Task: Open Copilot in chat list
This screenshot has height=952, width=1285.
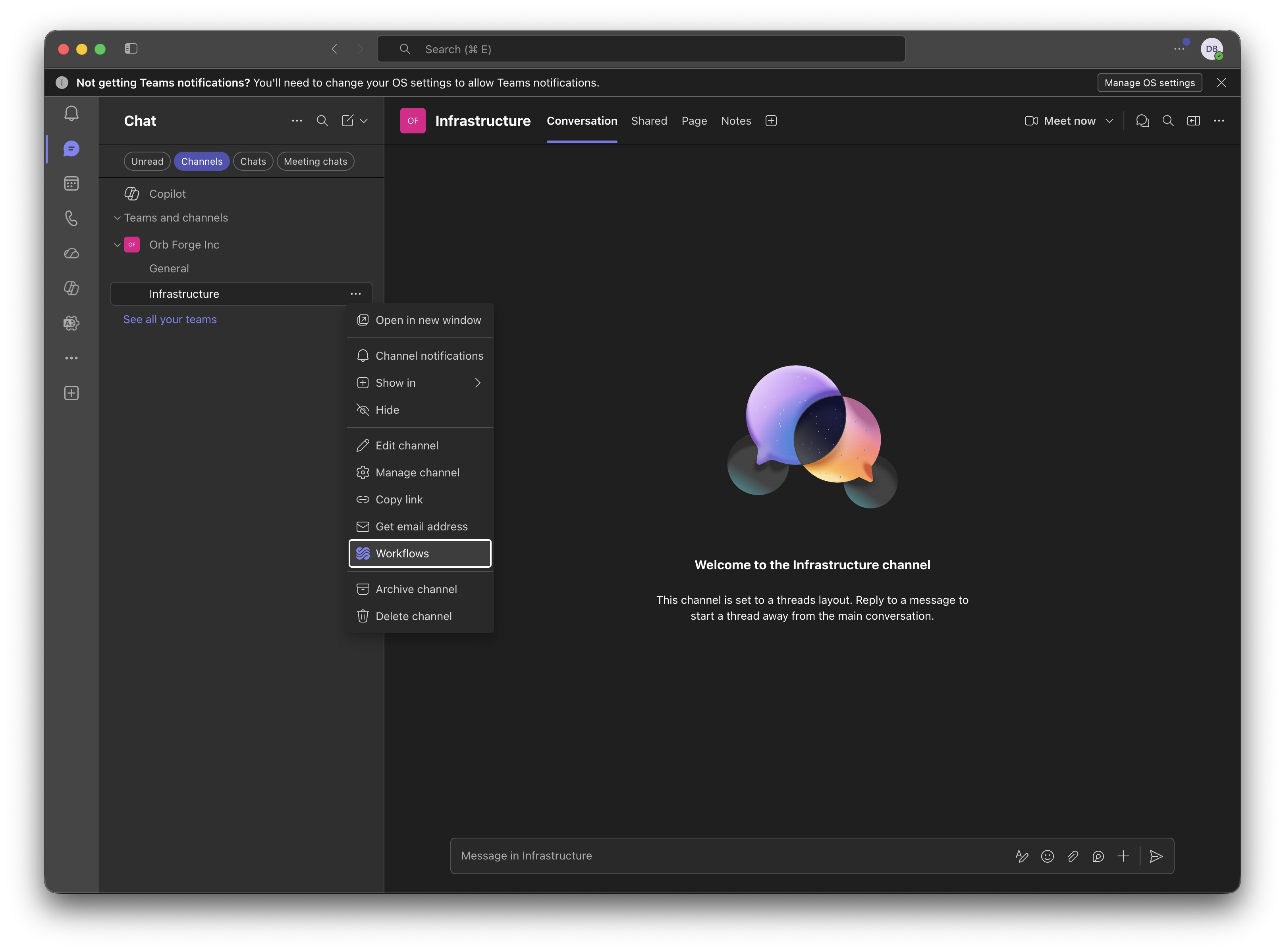Action: [241, 194]
